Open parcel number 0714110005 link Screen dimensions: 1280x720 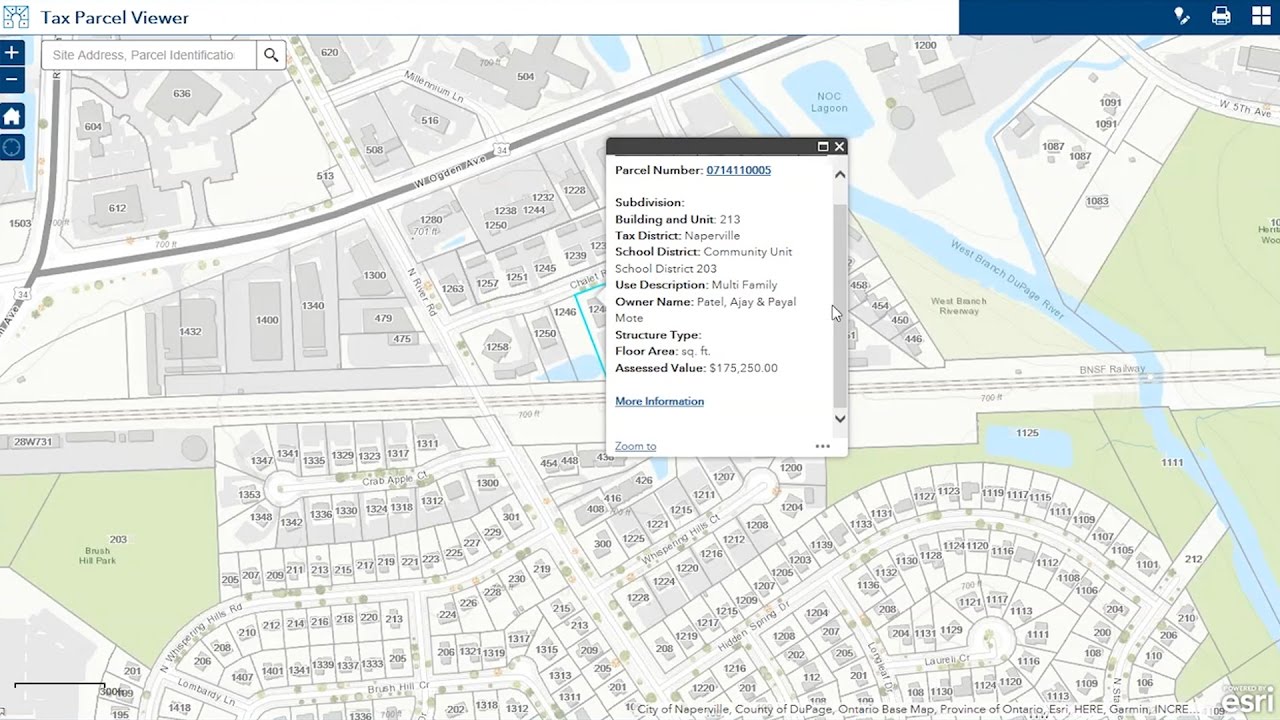tap(738, 170)
